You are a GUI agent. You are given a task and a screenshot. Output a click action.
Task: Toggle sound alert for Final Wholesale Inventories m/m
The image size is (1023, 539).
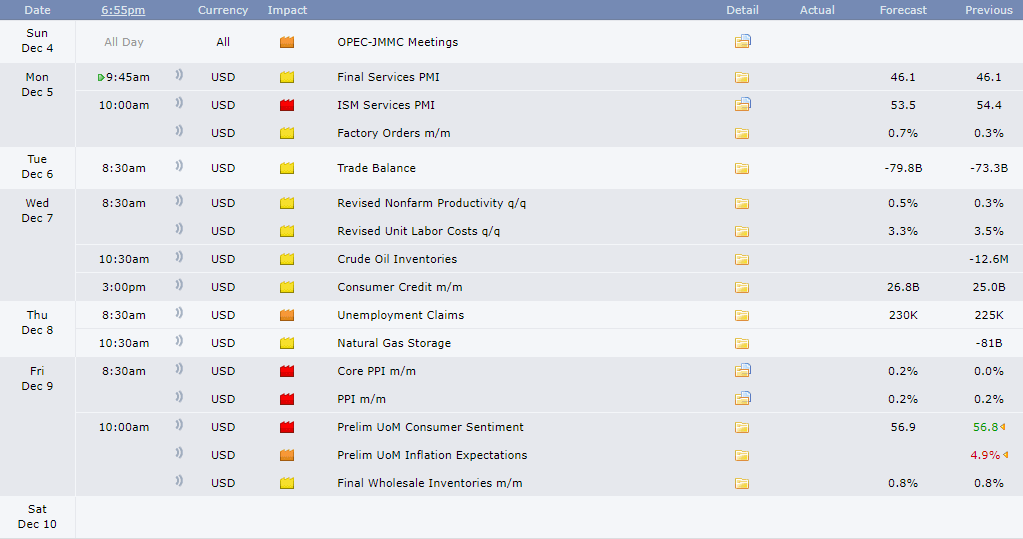(x=179, y=482)
